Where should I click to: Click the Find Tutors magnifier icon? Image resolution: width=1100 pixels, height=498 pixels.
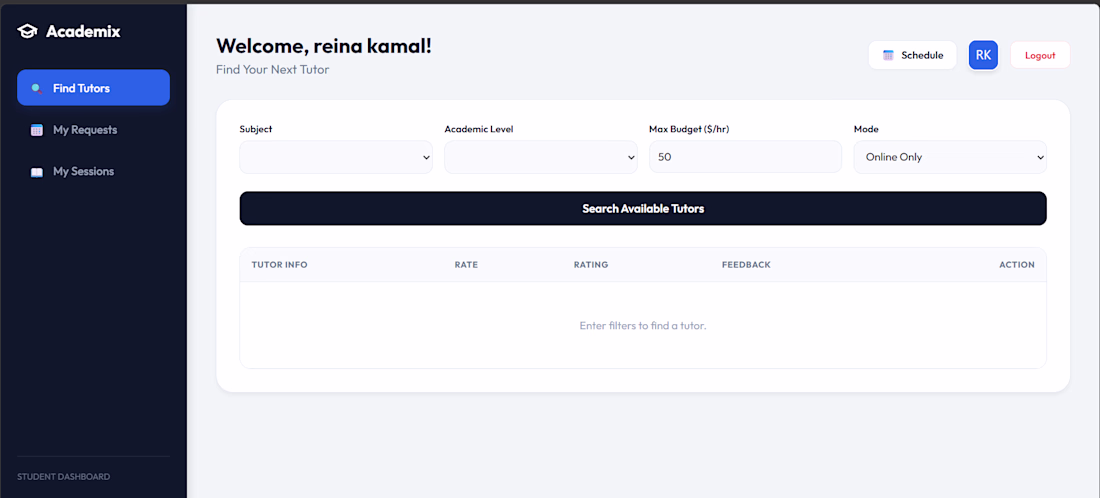pos(36,88)
